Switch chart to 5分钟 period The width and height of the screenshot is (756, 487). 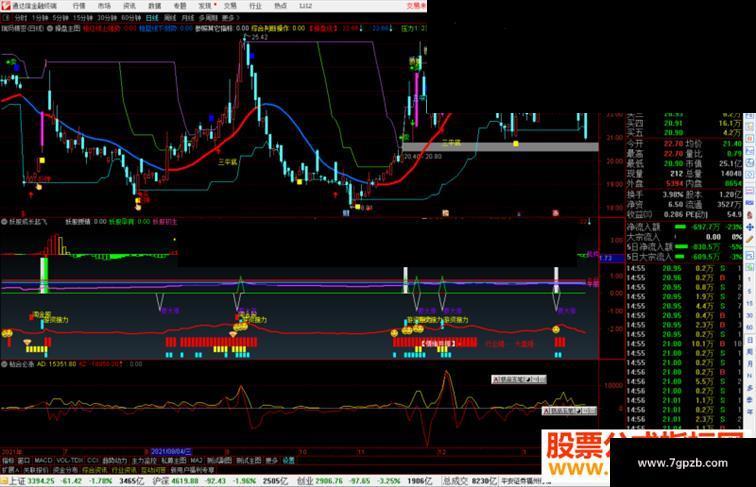(x=61, y=18)
